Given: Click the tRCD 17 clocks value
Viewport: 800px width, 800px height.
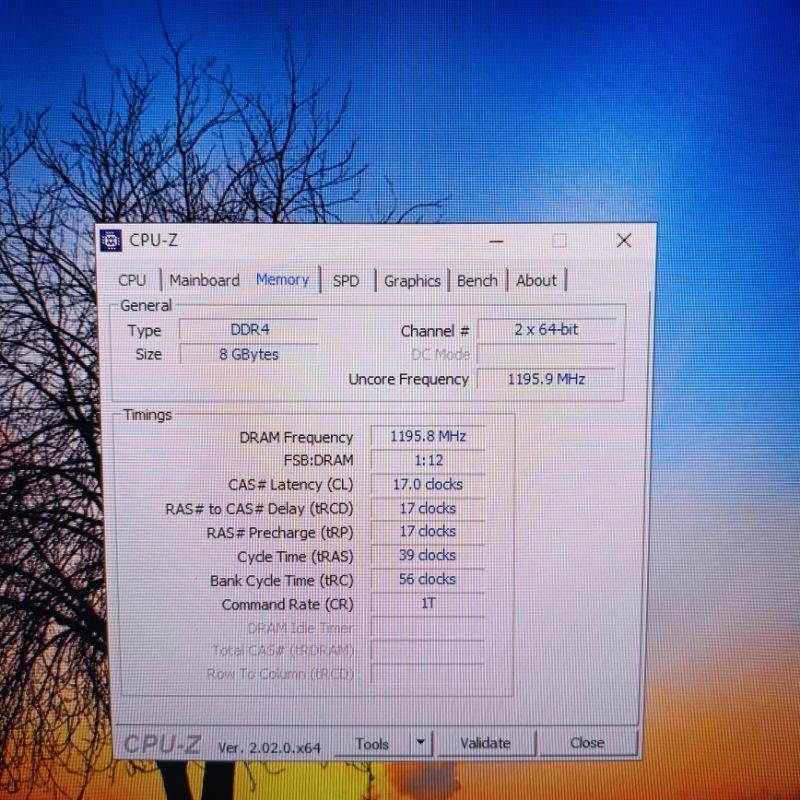Looking at the screenshot, I should (x=428, y=508).
